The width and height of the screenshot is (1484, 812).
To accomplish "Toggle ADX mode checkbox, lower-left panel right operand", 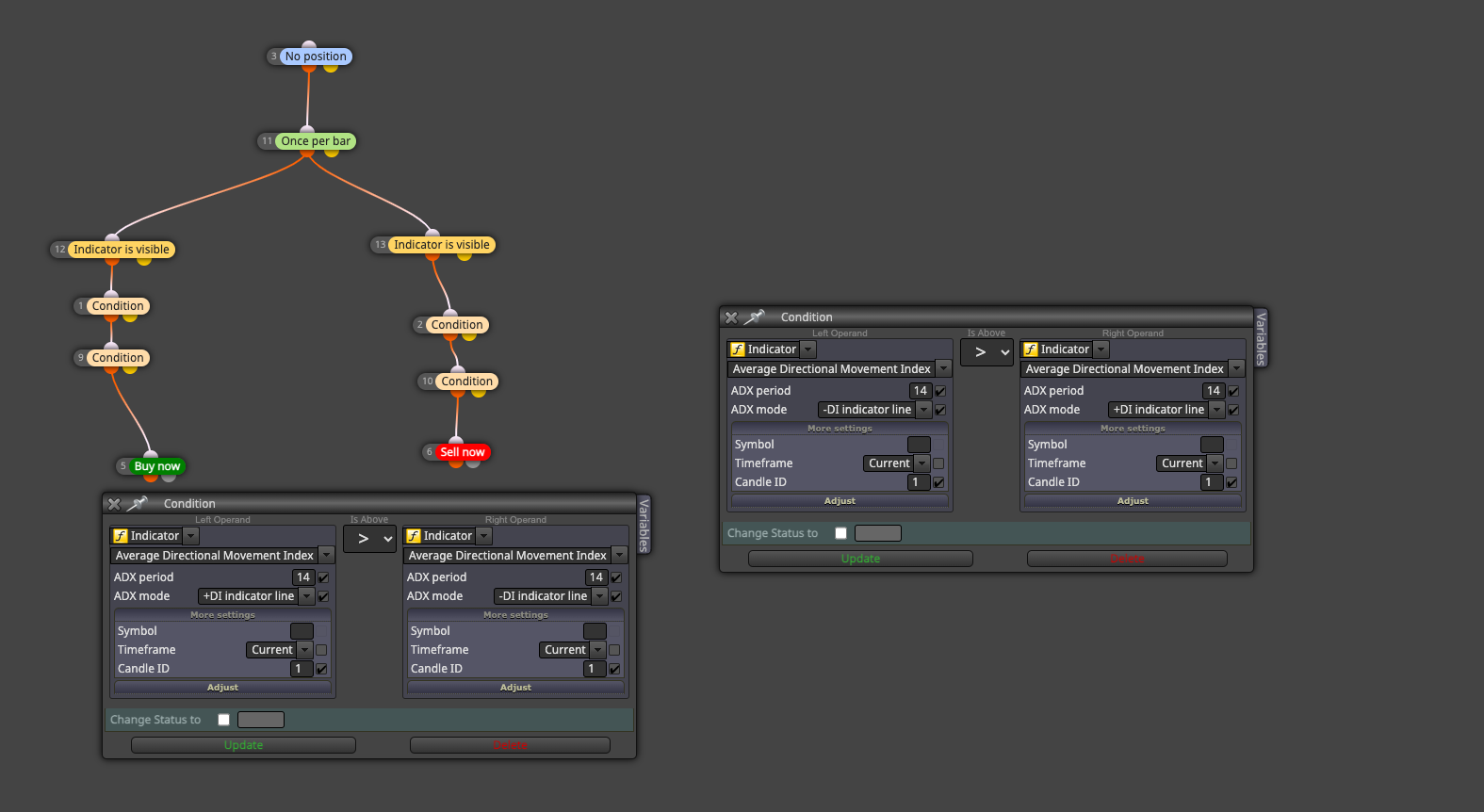I will click(x=616, y=596).
